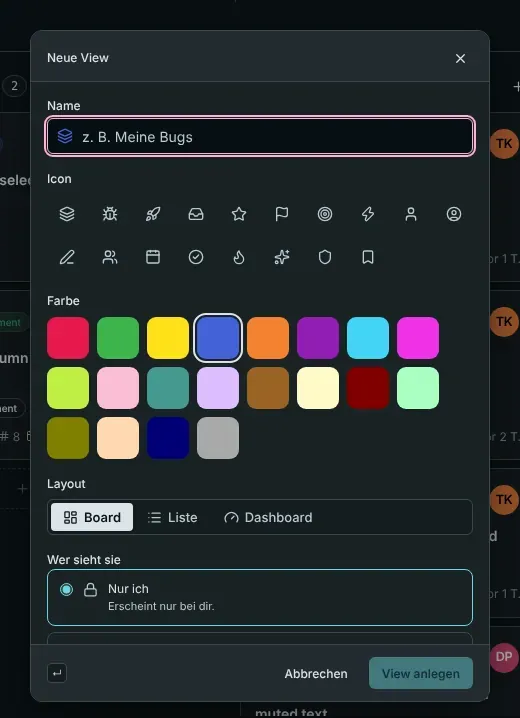Select the rocket icon
The width and height of the screenshot is (520, 718).
(x=153, y=214)
